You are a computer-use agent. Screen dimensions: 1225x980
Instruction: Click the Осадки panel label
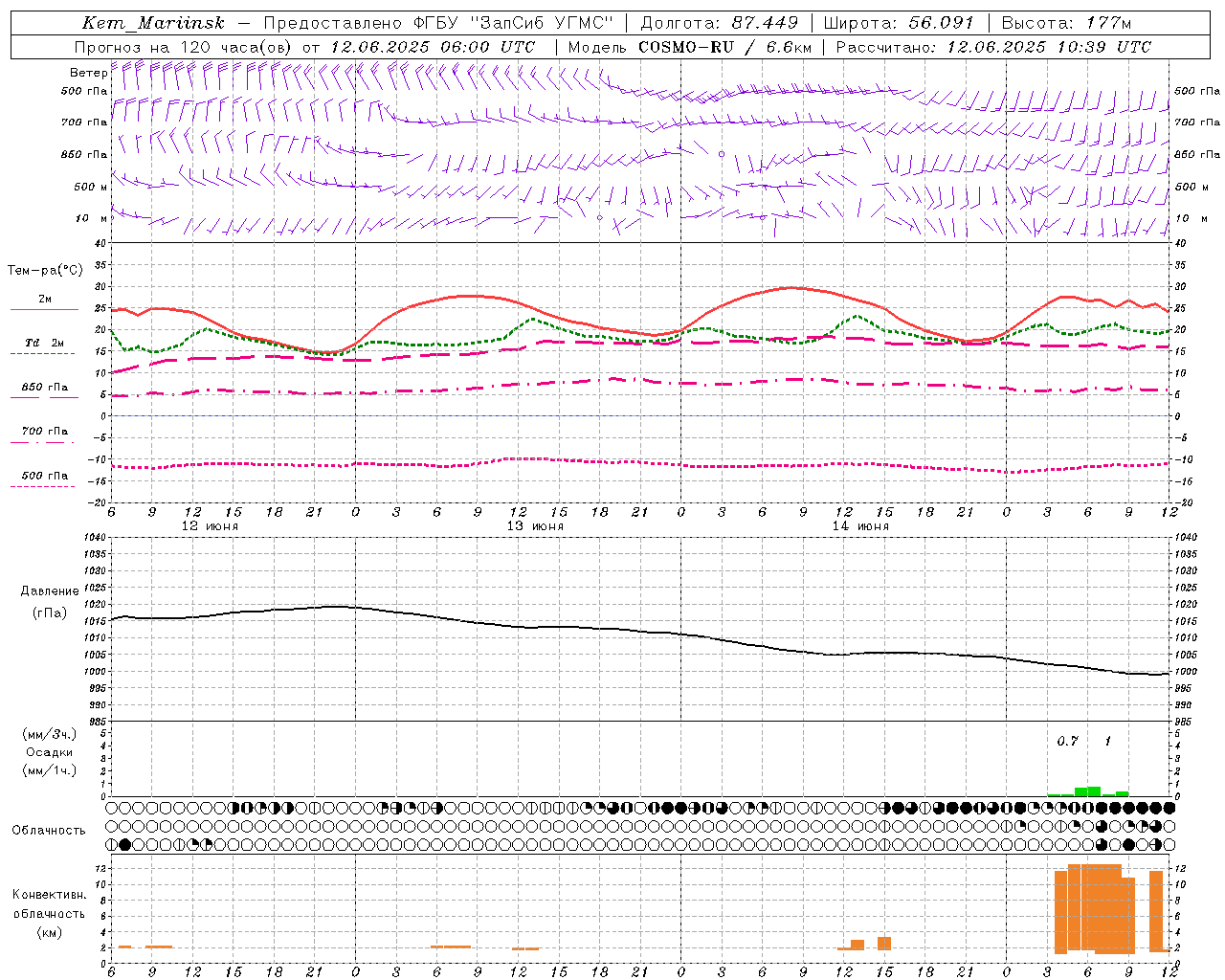pos(50,752)
